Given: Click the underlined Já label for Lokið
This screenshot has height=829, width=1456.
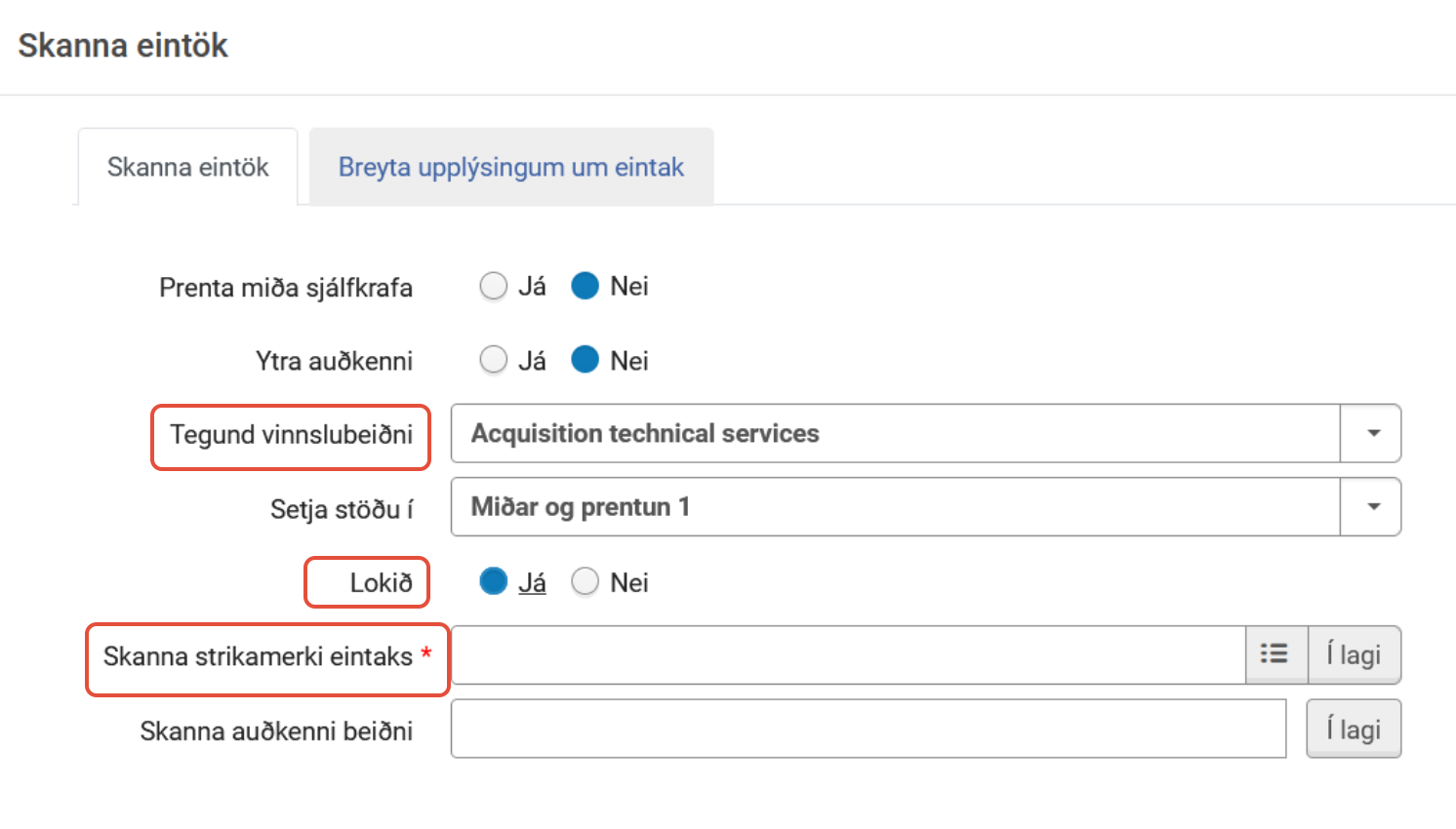Looking at the screenshot, I should (x=532, y=583).
